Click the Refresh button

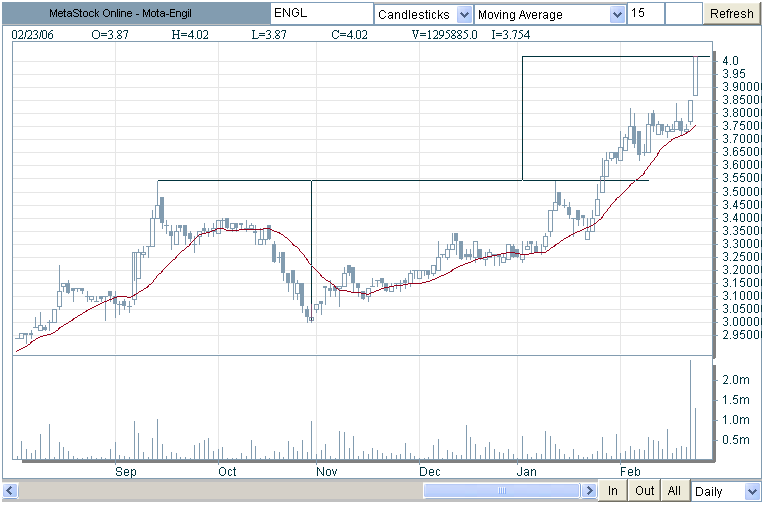pos(732,14)
